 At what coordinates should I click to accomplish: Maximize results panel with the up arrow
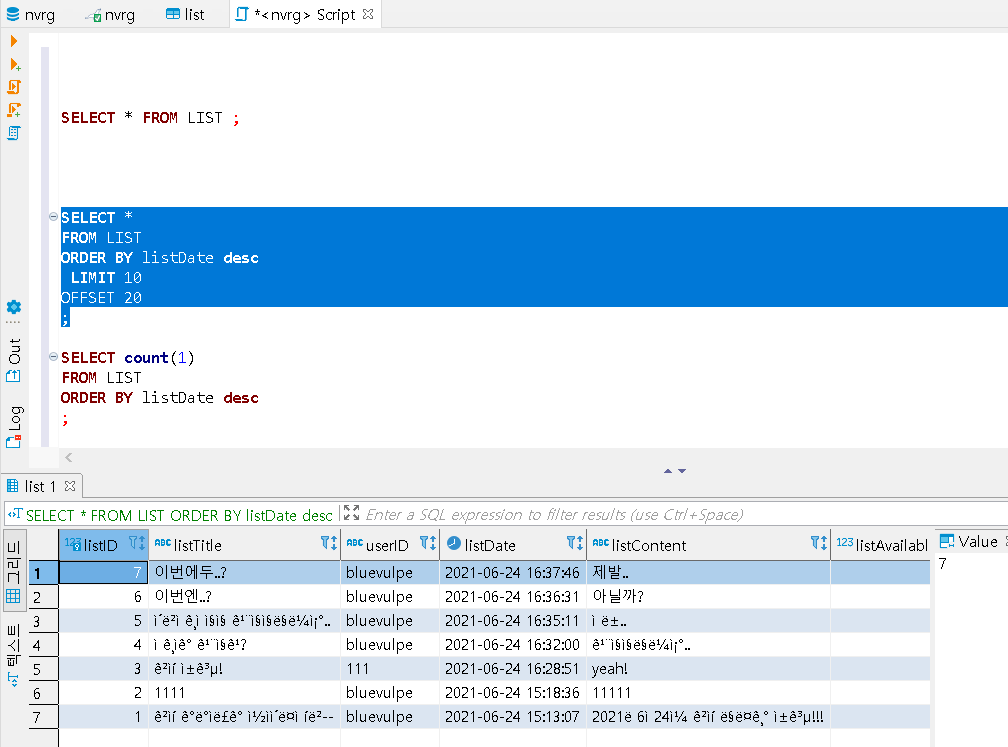pos(668,471)
